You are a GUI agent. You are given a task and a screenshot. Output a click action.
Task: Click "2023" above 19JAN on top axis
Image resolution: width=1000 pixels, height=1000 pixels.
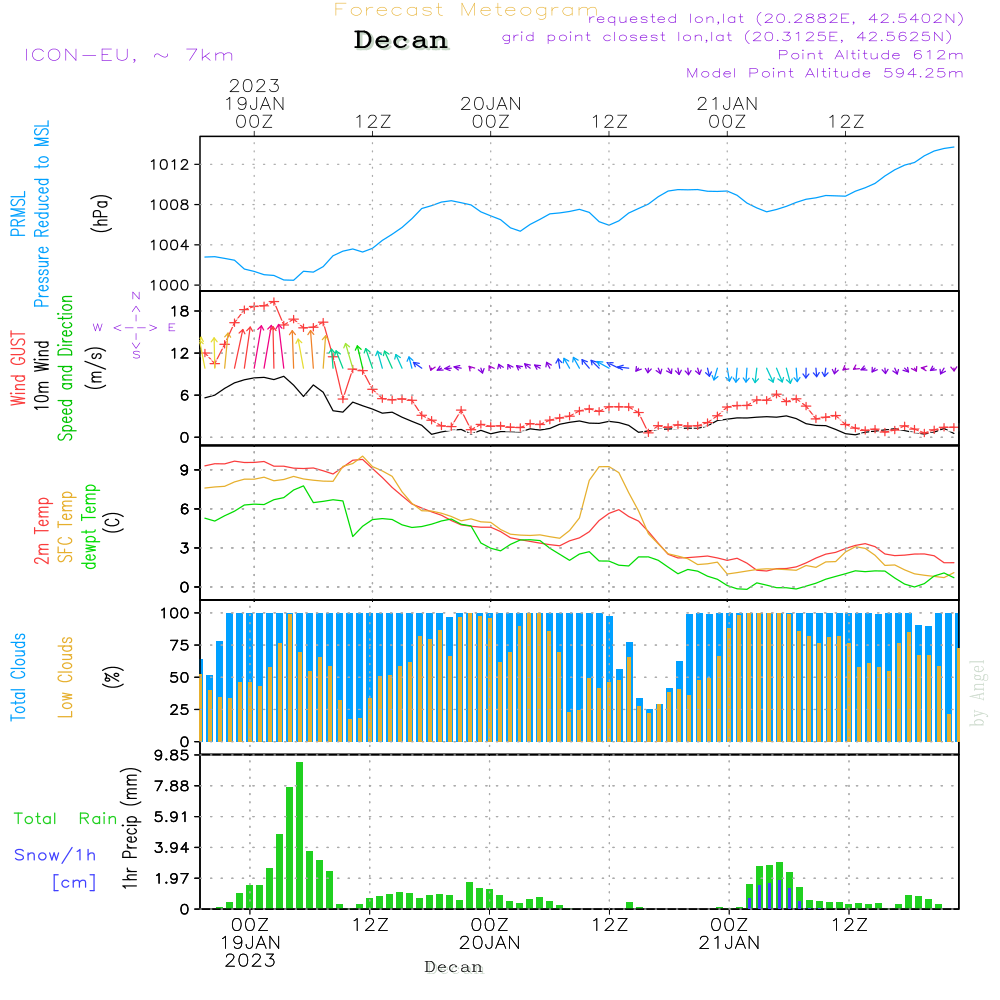click(254, 86)
